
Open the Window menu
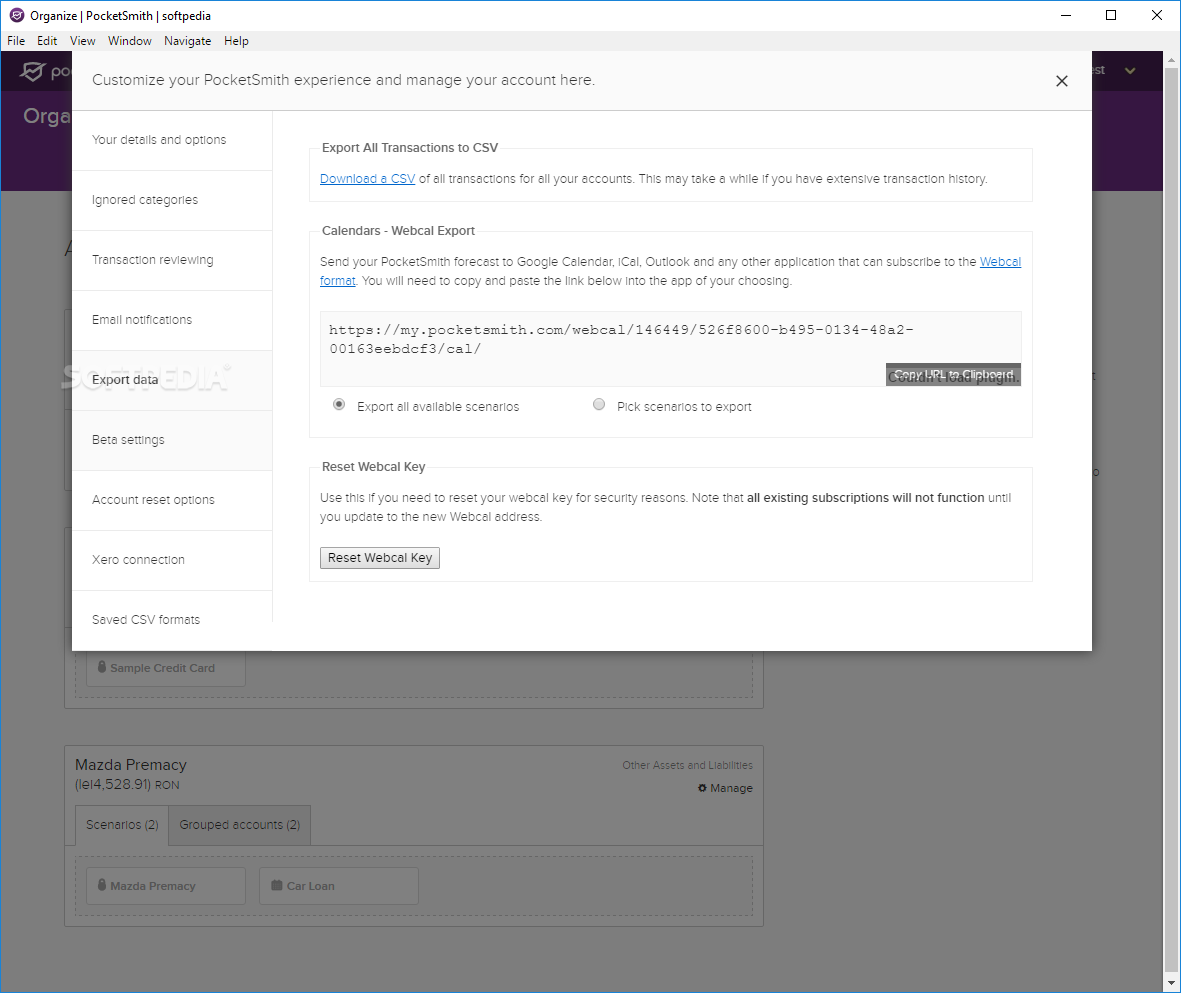pos(130,41)
